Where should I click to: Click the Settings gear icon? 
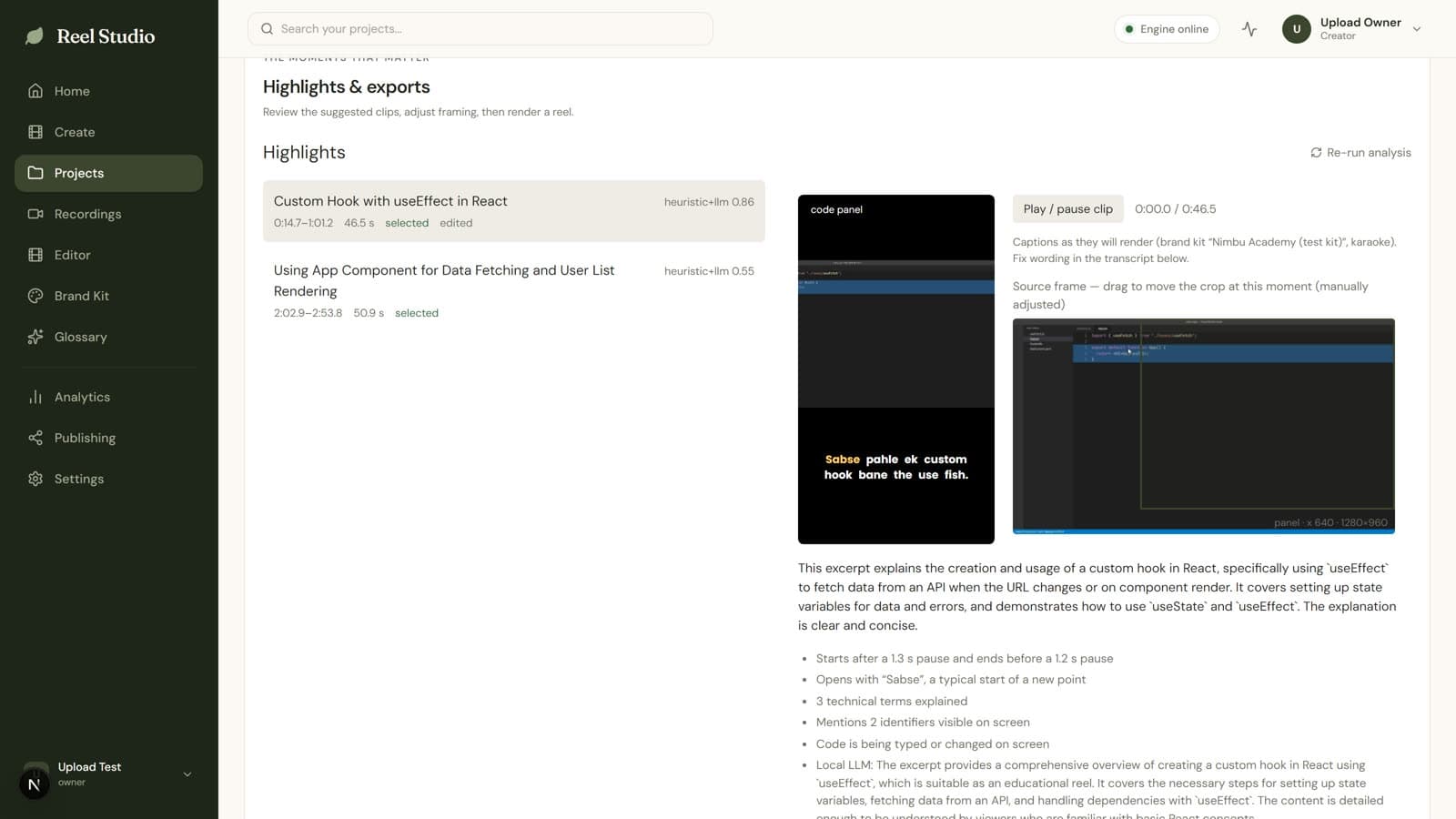tap(35, 479)
